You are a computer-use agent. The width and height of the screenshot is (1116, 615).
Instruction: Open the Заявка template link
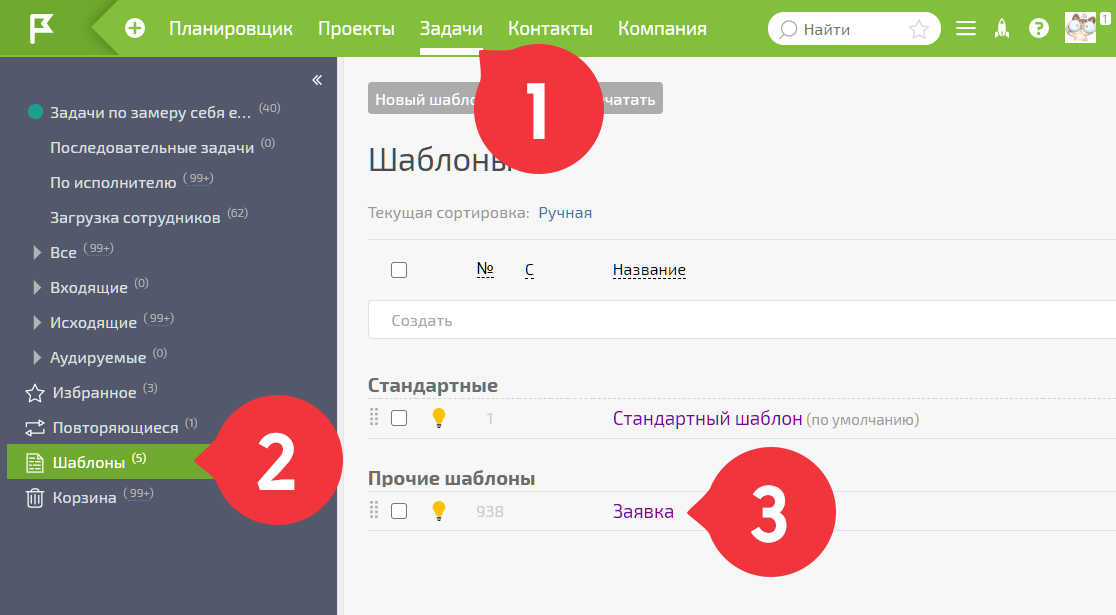tap(643, 512)
